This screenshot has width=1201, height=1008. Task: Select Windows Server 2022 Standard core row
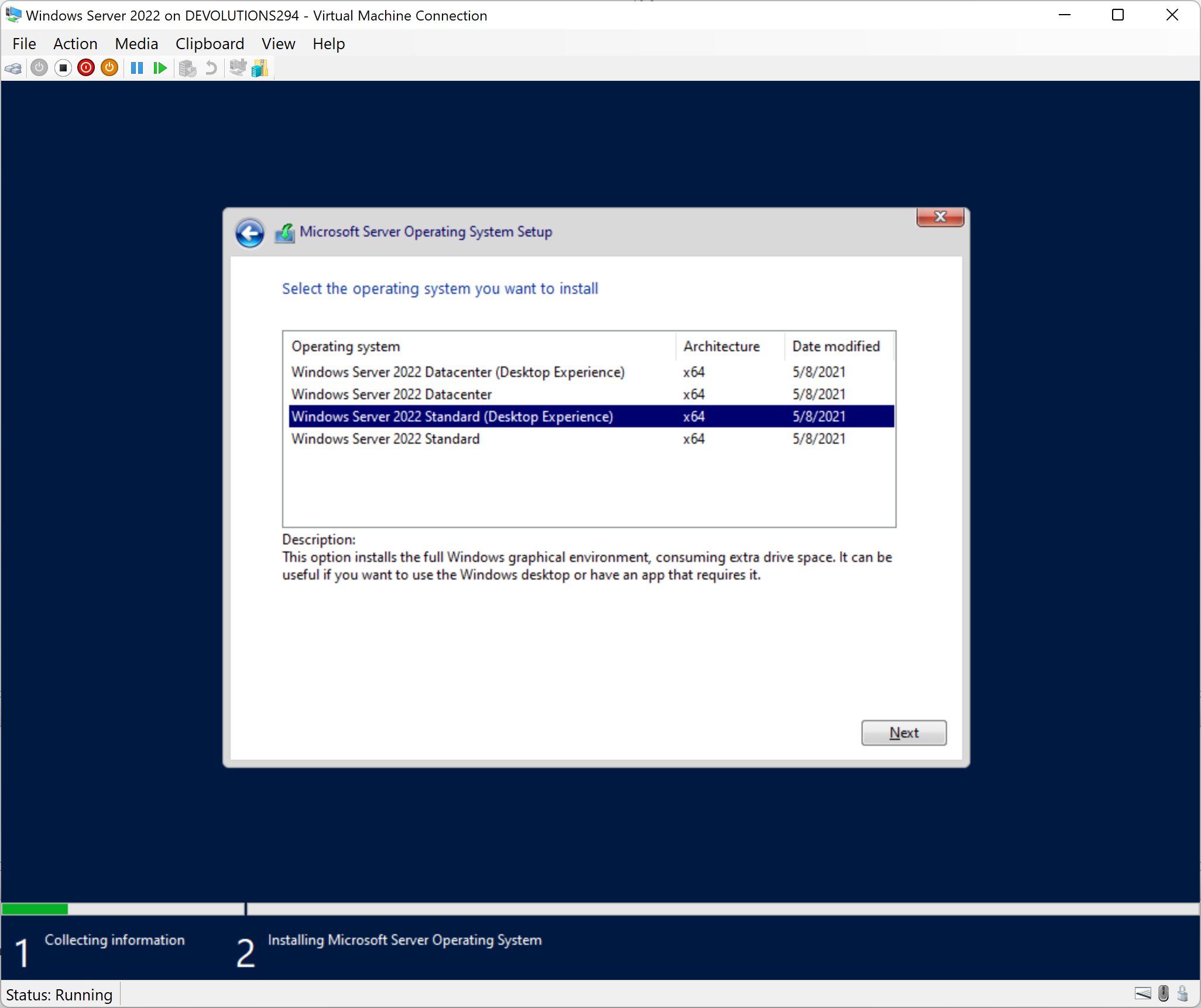click(591, 439)
